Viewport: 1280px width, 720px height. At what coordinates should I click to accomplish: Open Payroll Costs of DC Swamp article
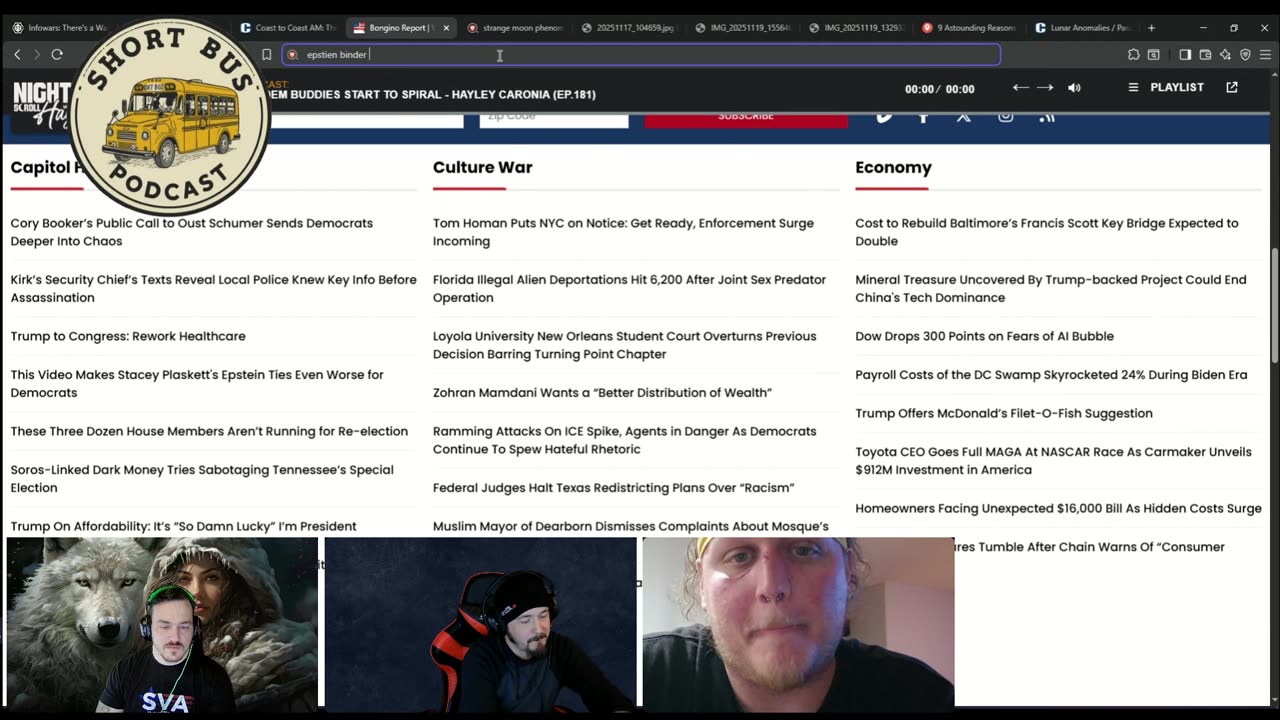[1051, 374]
